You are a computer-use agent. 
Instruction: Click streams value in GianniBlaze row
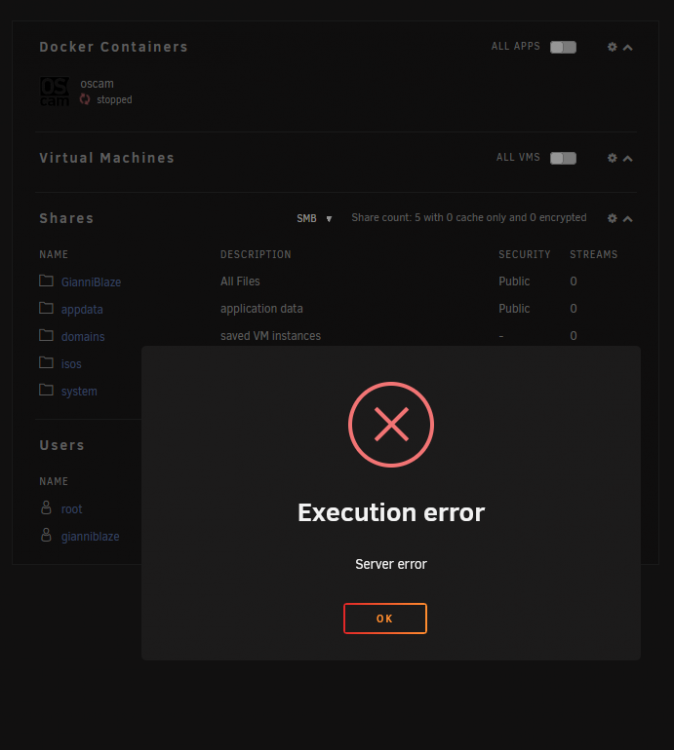tap(573, 281)
